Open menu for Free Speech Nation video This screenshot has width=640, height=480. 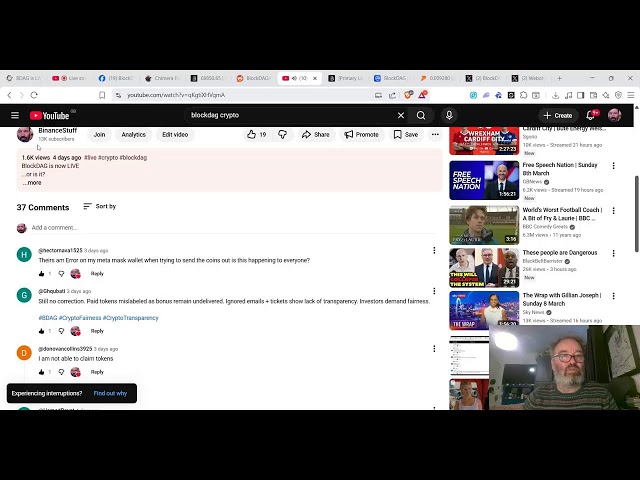(613, 166)
